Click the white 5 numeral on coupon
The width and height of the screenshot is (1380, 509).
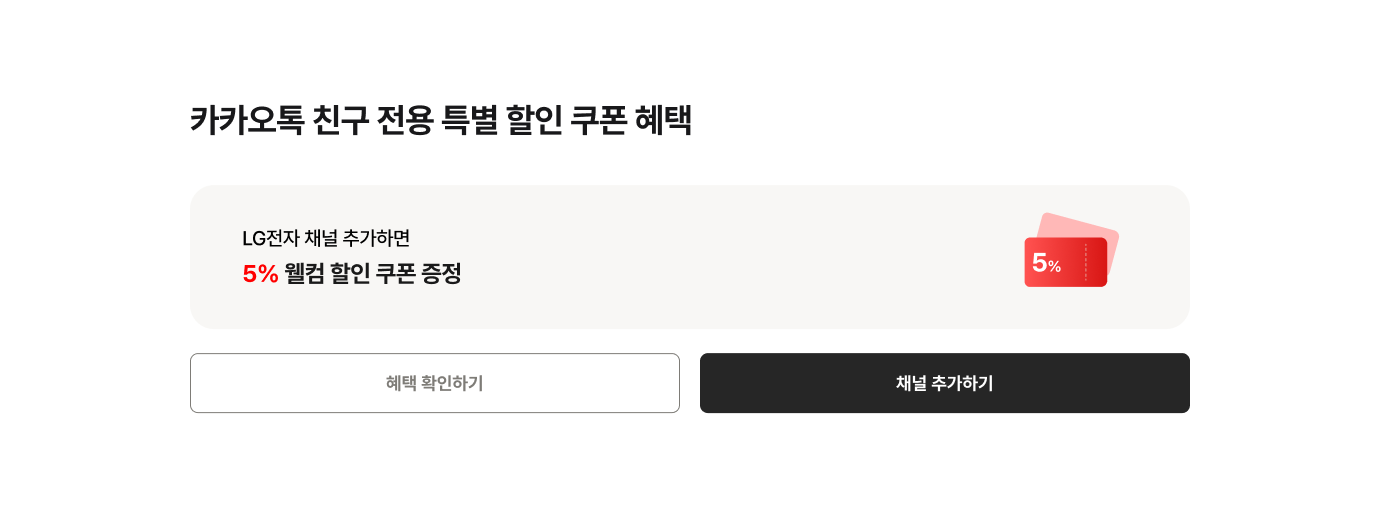1039,263
